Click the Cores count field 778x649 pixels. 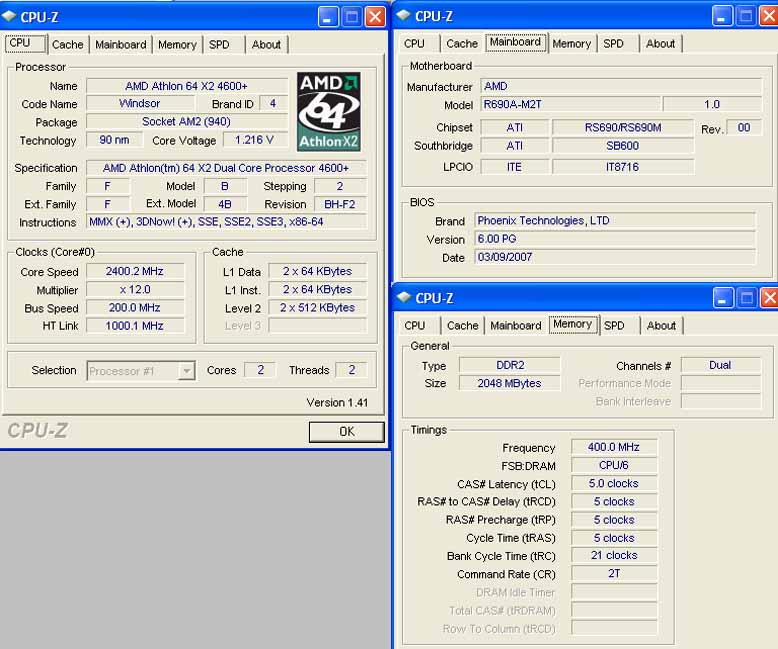click(x=260, y=370)
